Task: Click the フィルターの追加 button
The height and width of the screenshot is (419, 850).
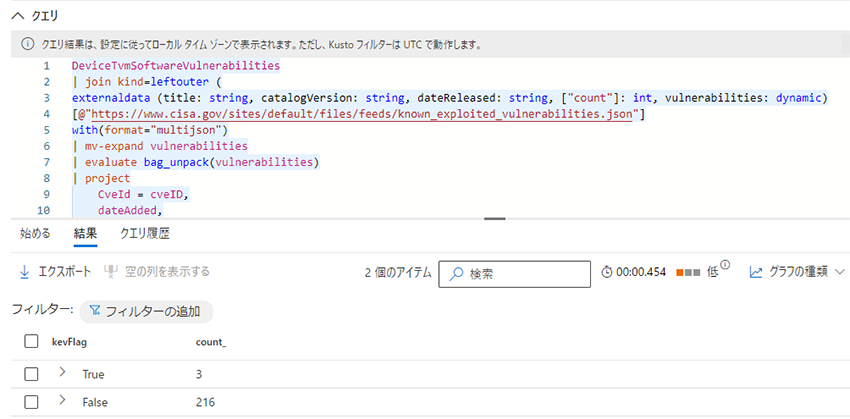Action: 145,311
